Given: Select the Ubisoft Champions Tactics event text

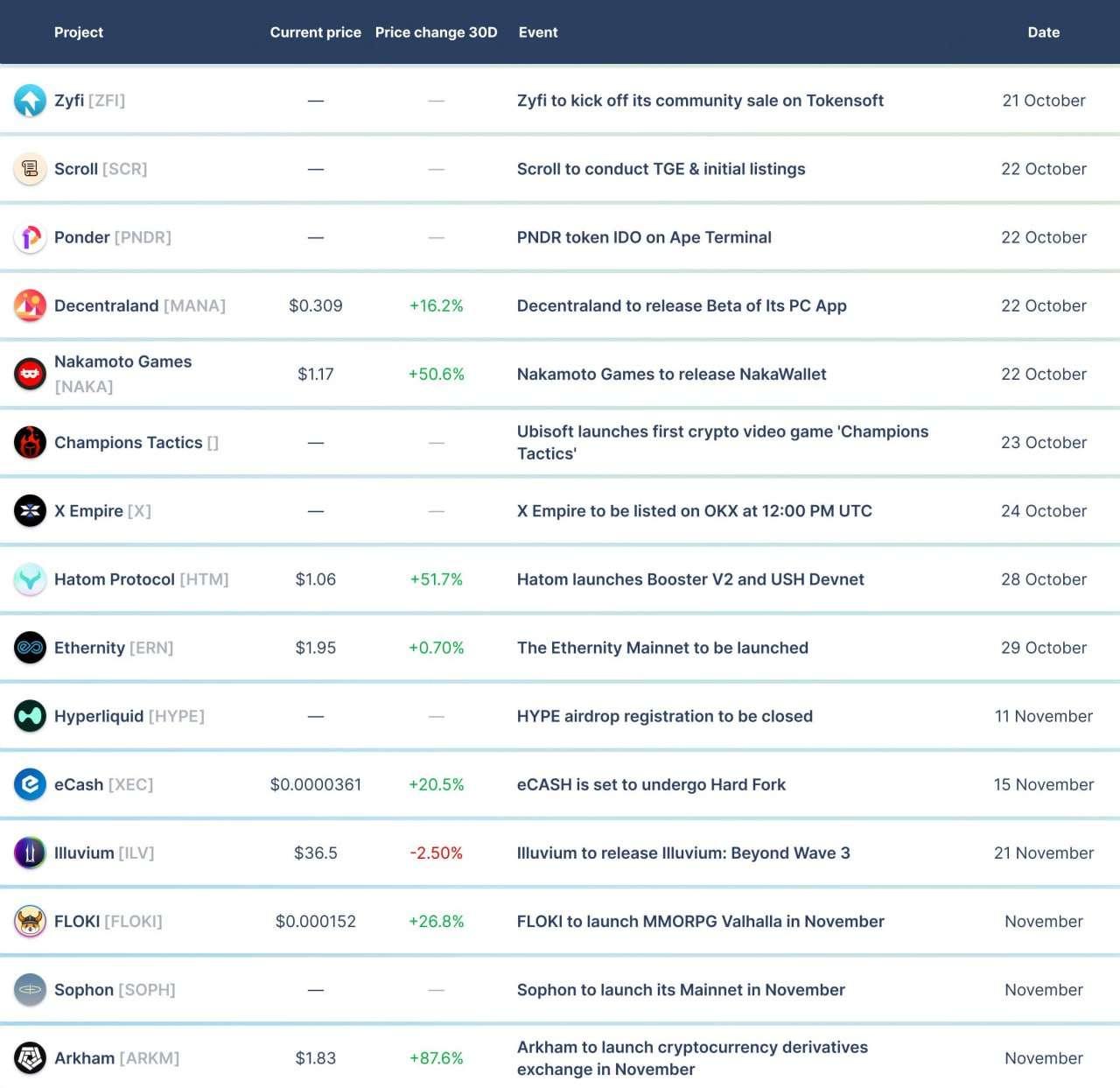Looking at the screenshot, I should tap(723, 443).
